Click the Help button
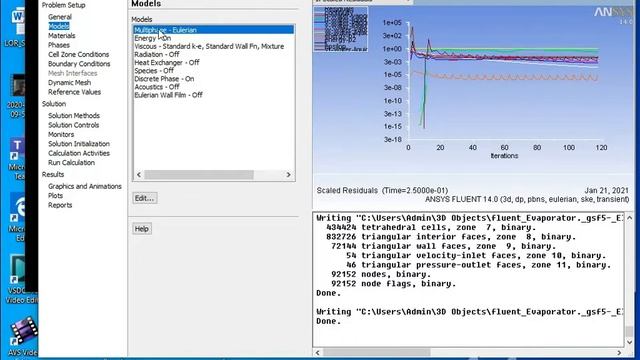The width and height of the screenshot is (640, 360). point(142,229)
